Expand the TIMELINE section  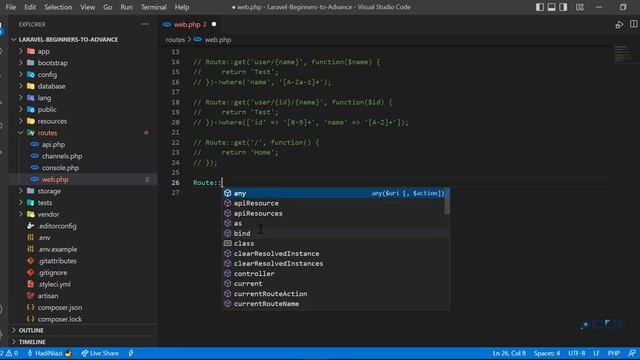pyautogui.click(x=83, y=342)
